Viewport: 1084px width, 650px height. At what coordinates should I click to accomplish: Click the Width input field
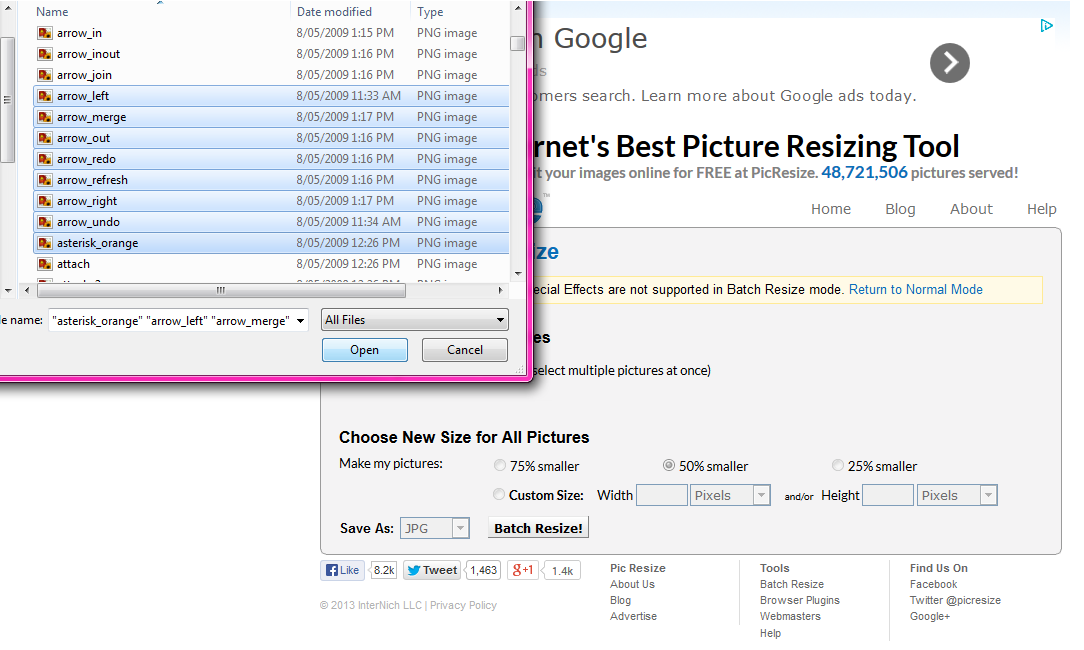click(662, 495)
